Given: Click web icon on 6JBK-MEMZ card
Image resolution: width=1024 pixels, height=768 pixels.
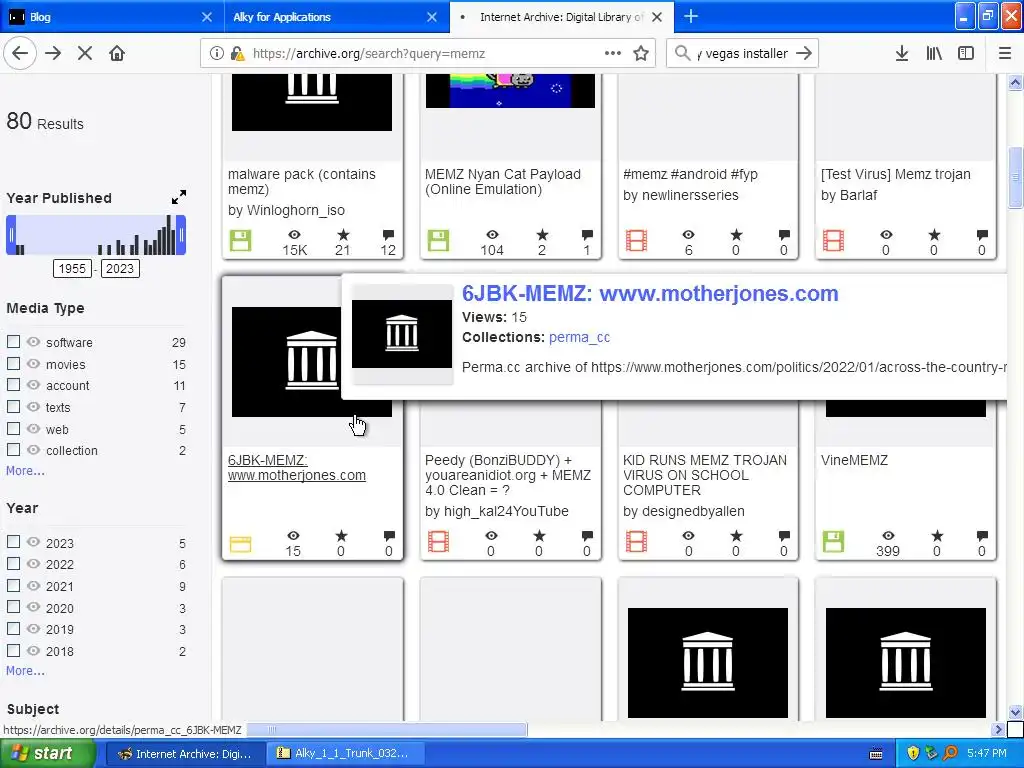Looking at the screenshot, I should [240, 544].
